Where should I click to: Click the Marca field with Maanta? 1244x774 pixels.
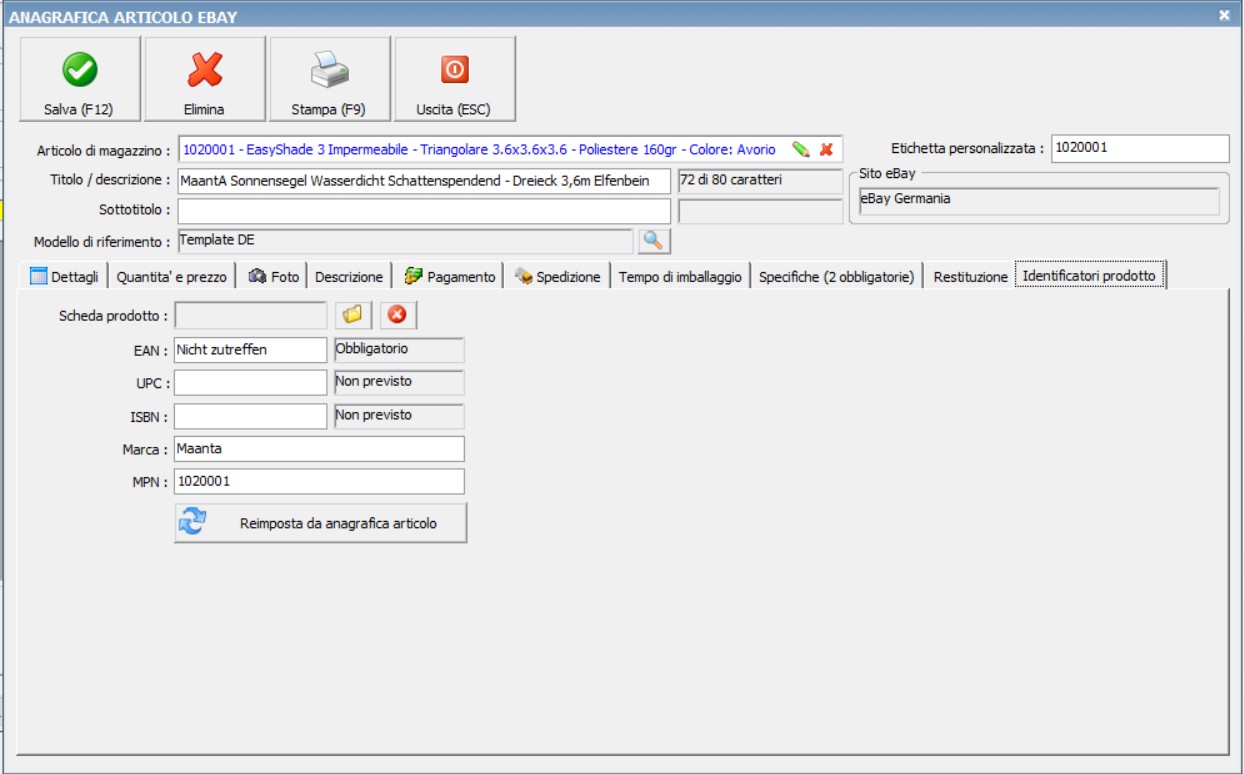[319, 449]
